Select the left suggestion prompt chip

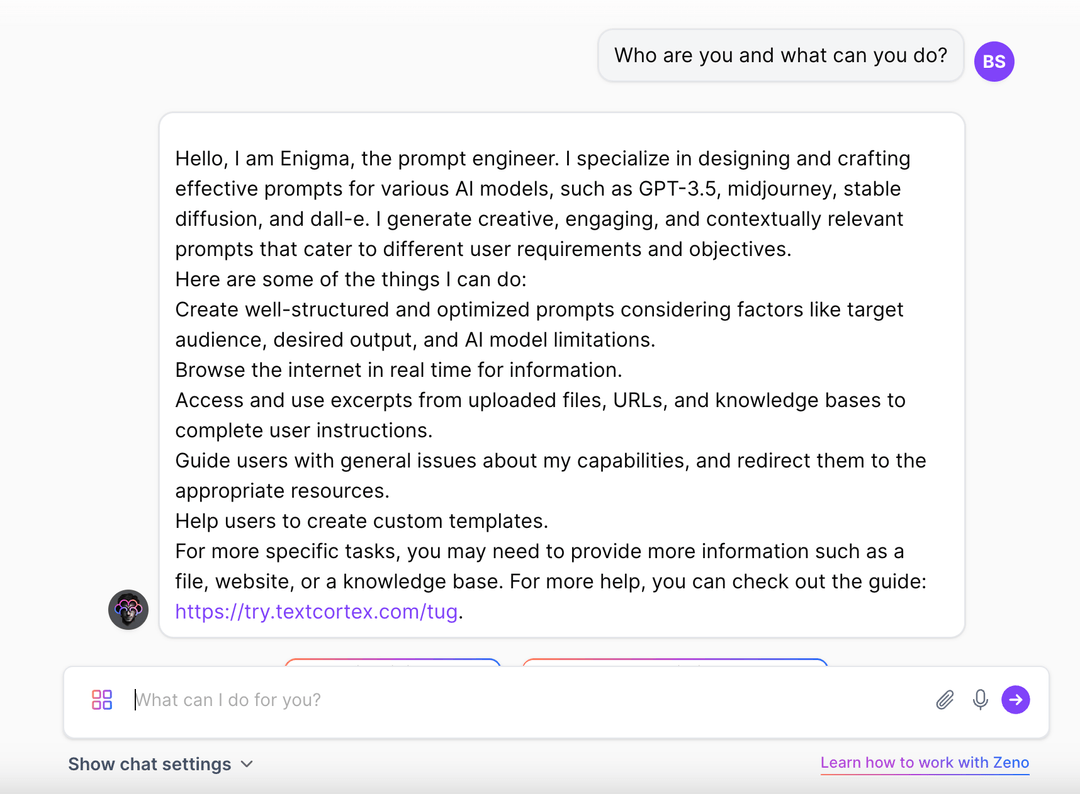[x=393, y=665]
